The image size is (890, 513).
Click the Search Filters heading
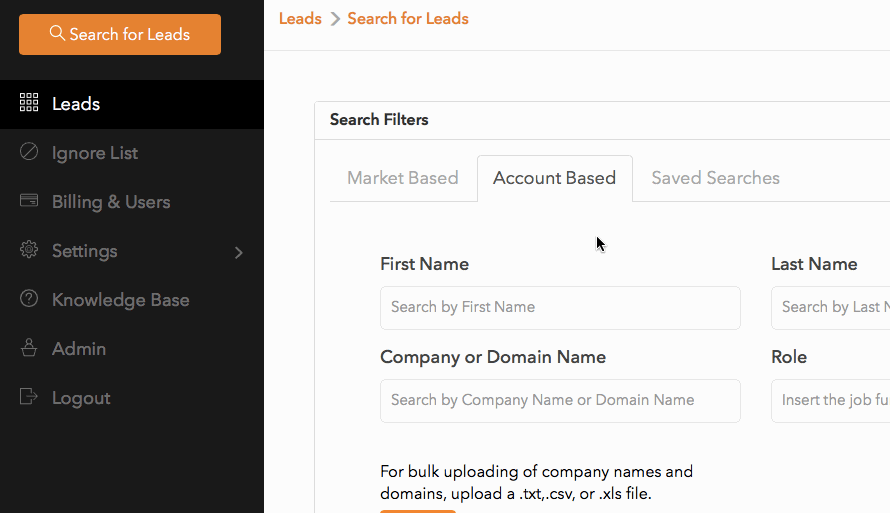(379, 120)
